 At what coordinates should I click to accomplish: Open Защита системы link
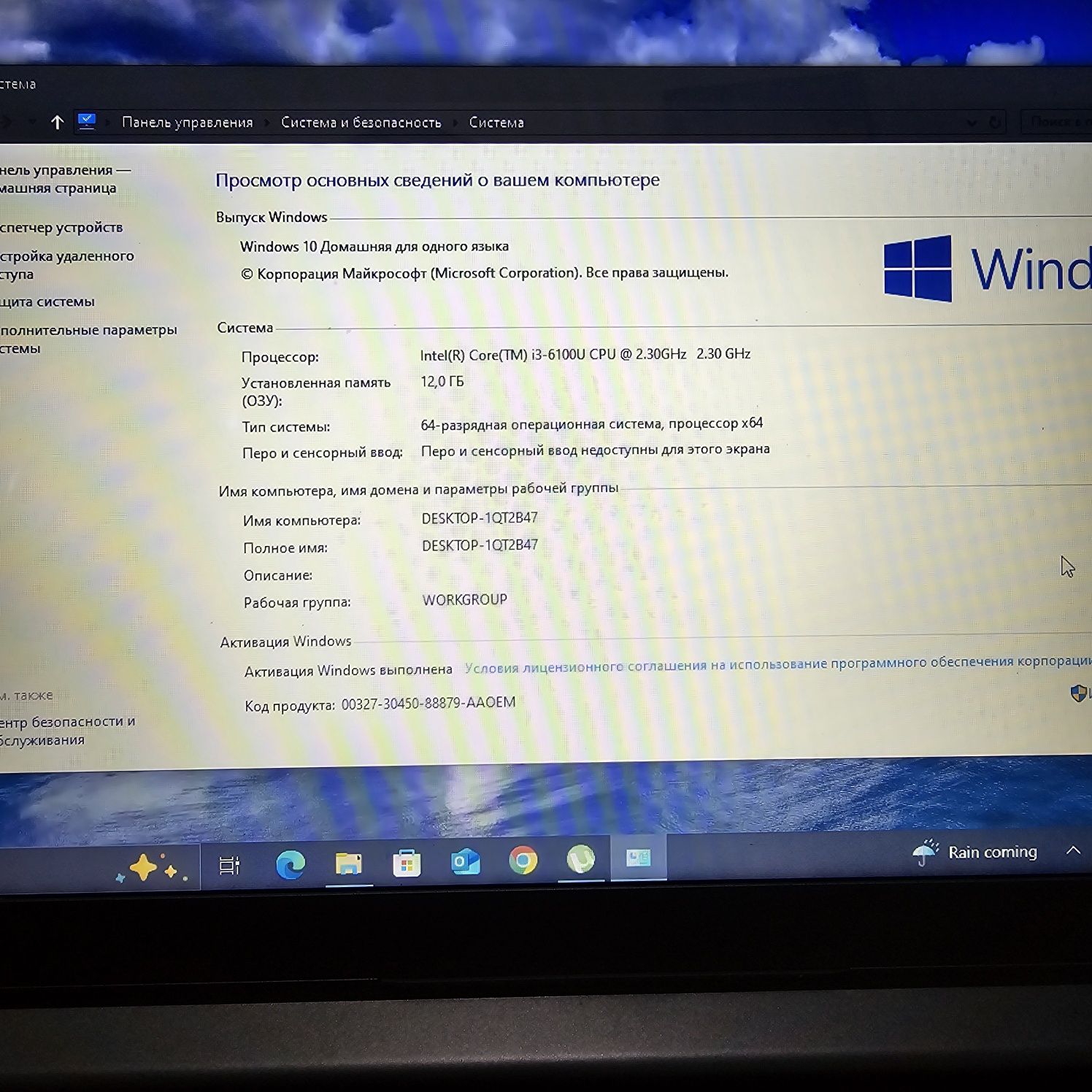pos(47,301)
